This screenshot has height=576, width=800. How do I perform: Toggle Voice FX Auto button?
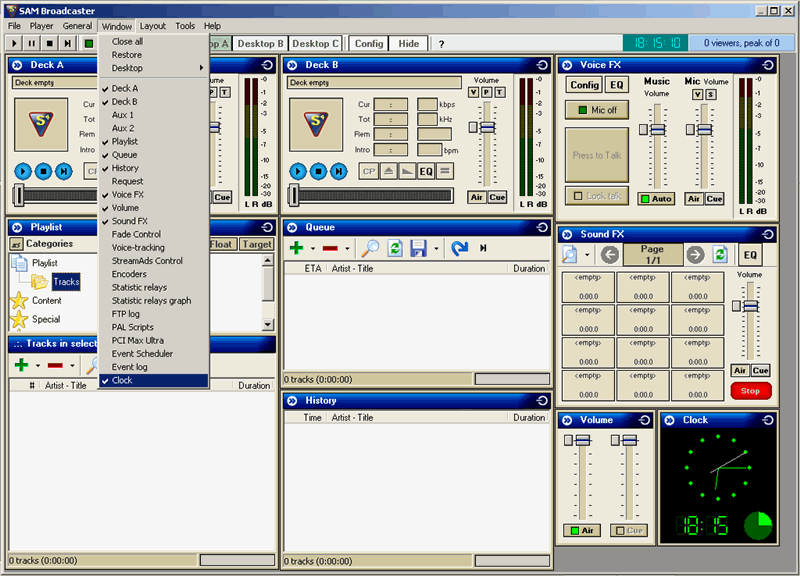tap(656, 199)
